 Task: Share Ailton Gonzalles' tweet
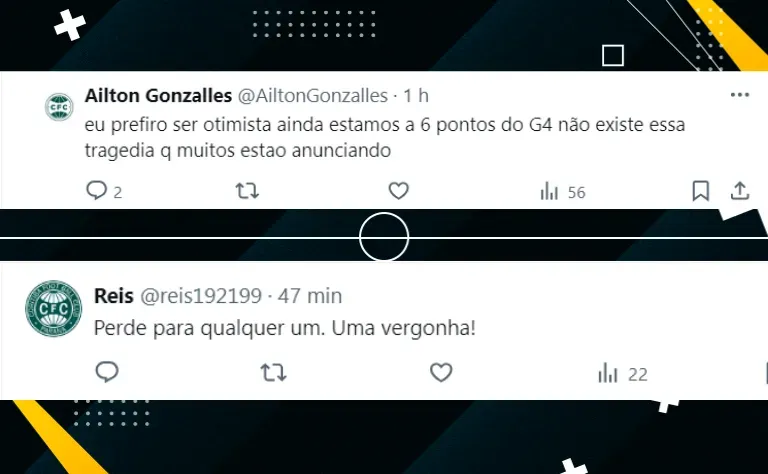740,190
